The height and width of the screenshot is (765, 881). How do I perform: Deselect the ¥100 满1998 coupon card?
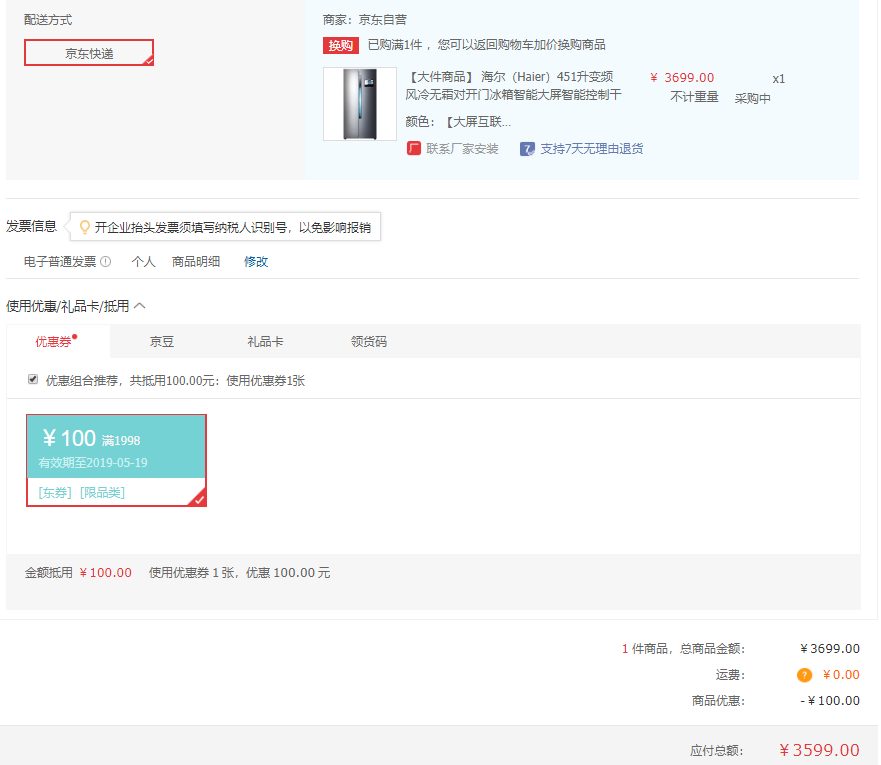coord(116,461)
